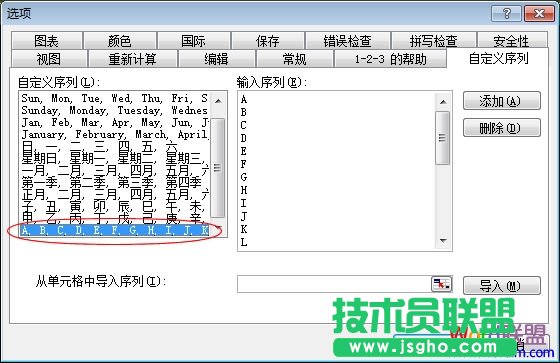Select the 重新计算 tab
The height and width of the screenshot is (363, 560).
(132, 59)
